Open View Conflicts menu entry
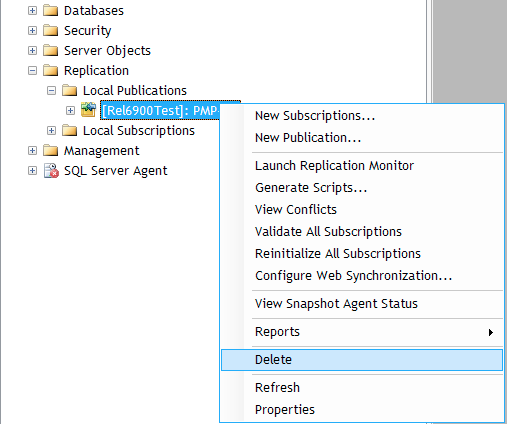Viewport: 507px width, 424px height. click(x=362, y=210)
